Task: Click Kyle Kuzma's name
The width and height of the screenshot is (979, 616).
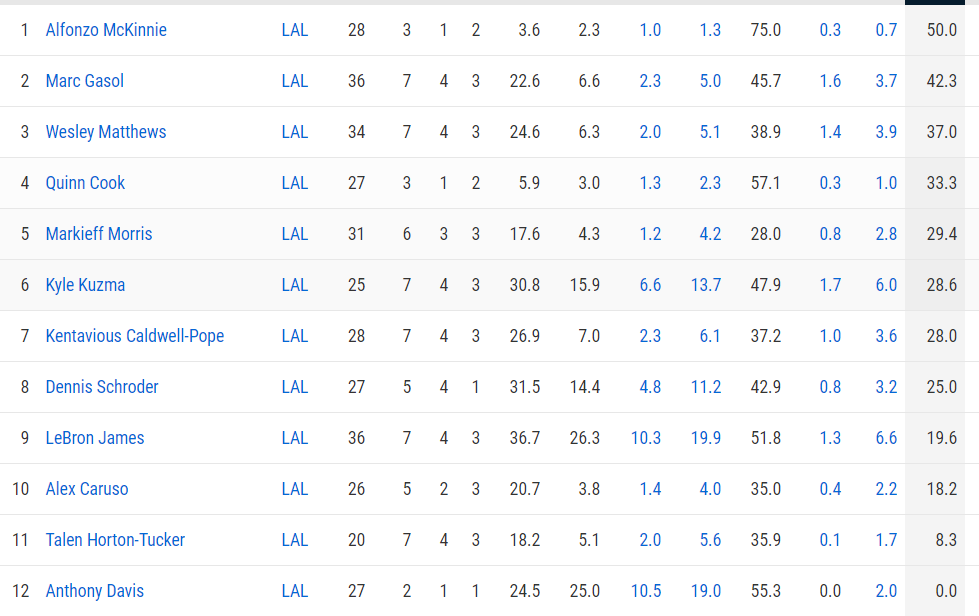Action: click(x=85, y=285)
